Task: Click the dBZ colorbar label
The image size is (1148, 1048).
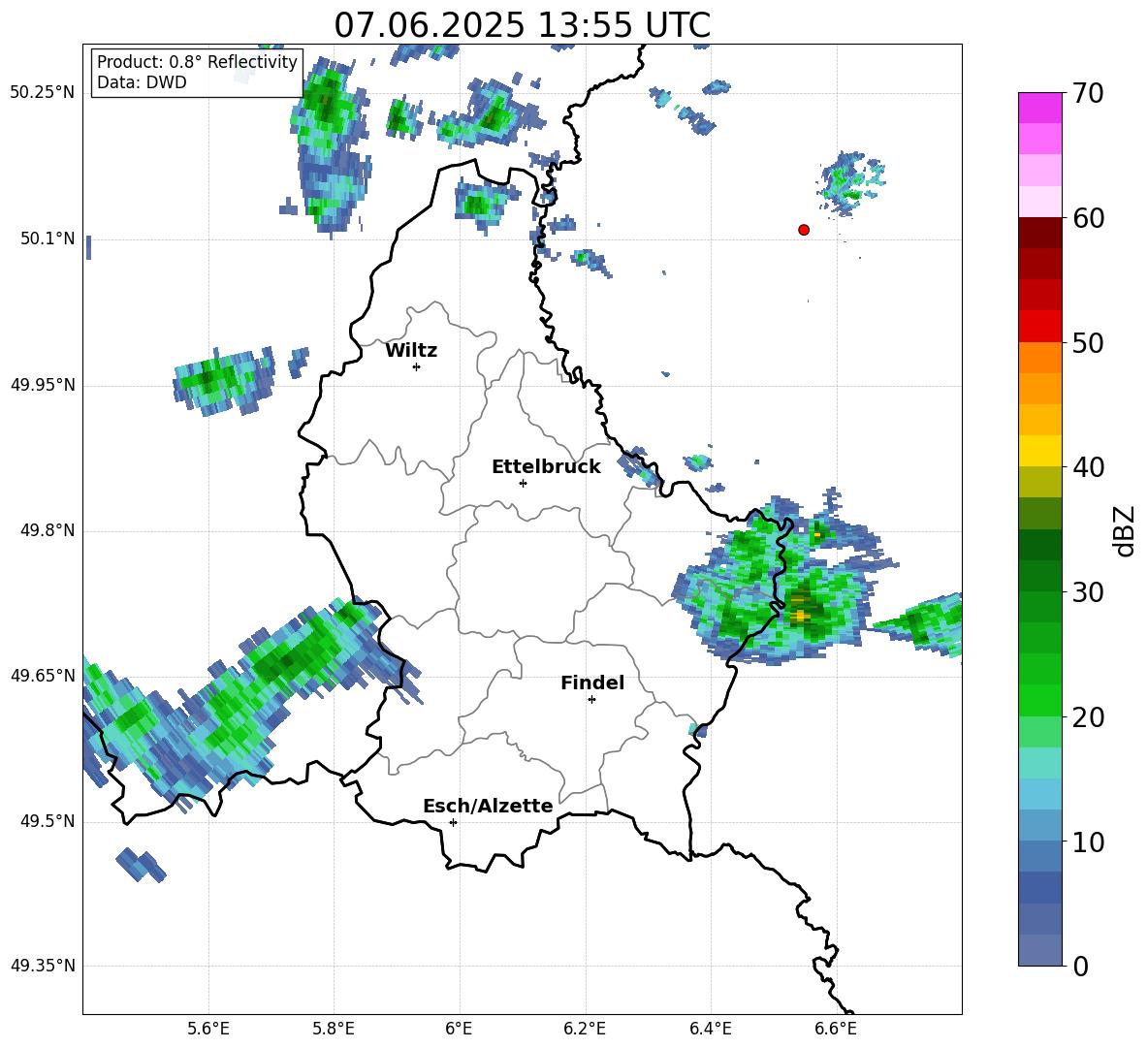Action: click(1124, 530)
